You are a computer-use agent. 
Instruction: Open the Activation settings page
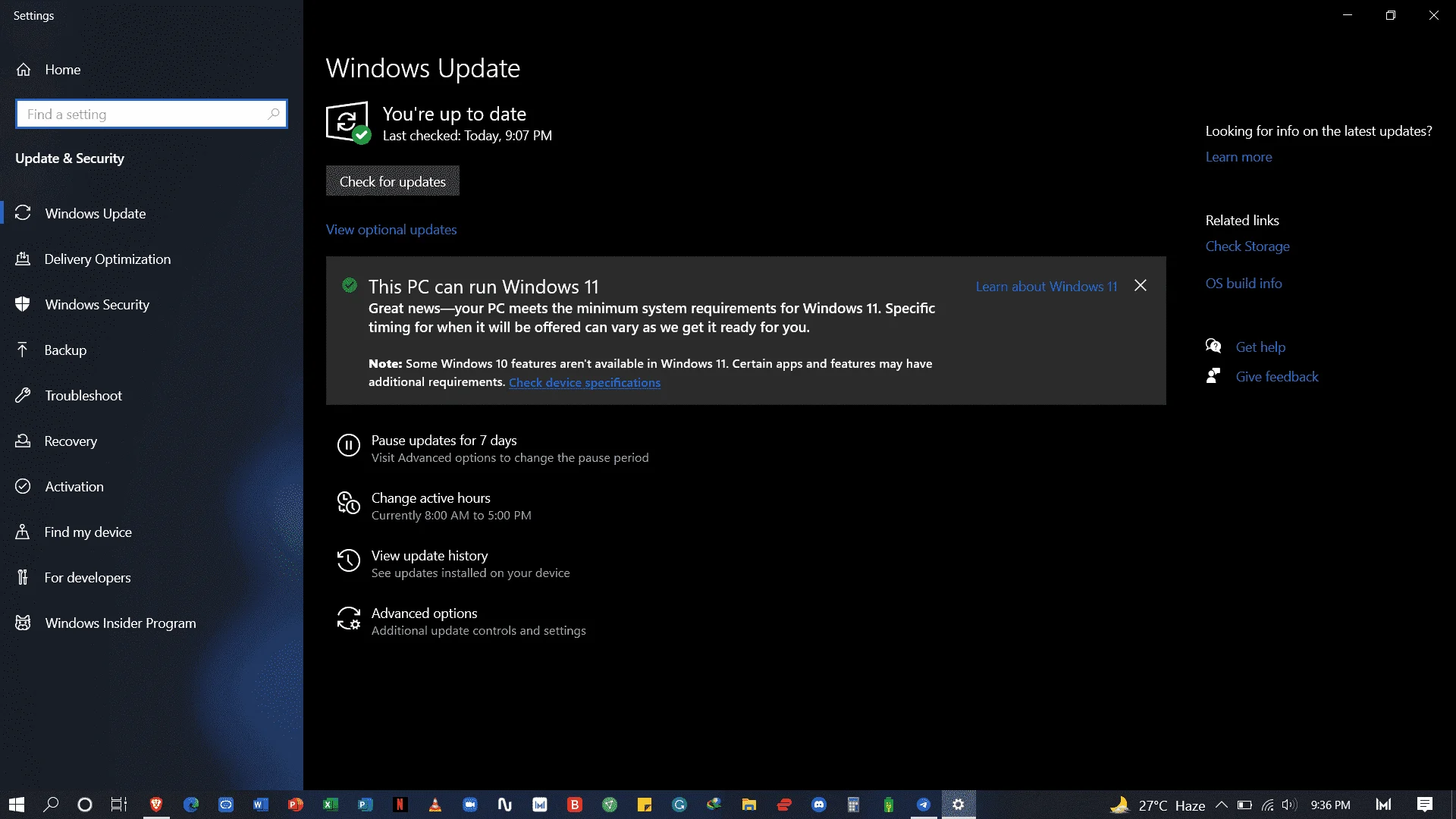click(x=152, y=486)
